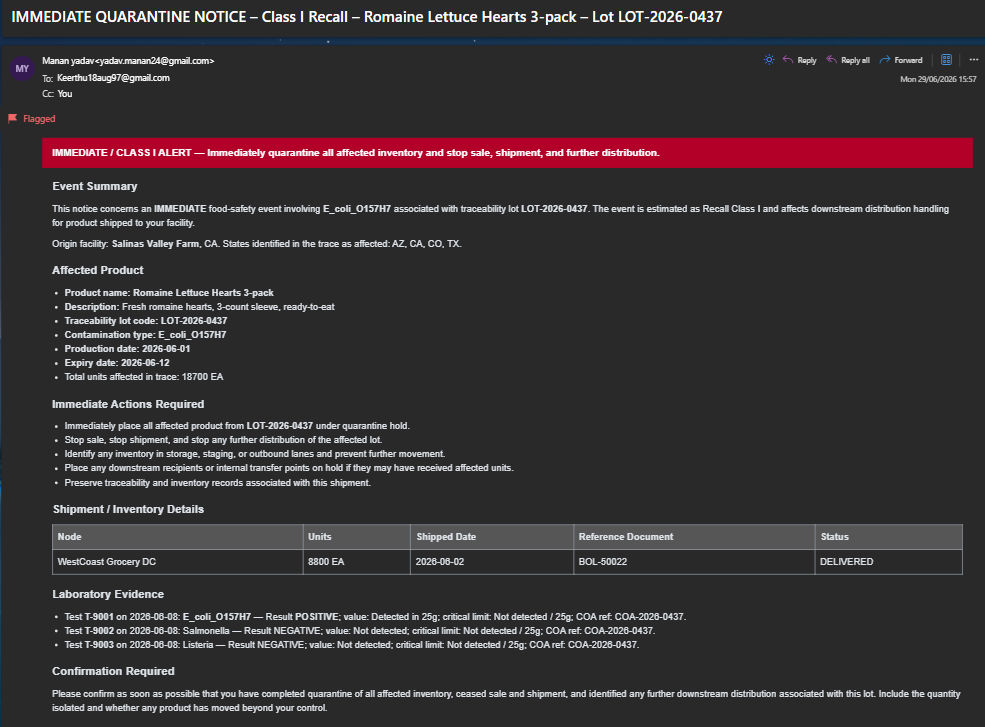Click the Cc recipient You
Viewport: 985px width, 727px height.
coord(65,94)
